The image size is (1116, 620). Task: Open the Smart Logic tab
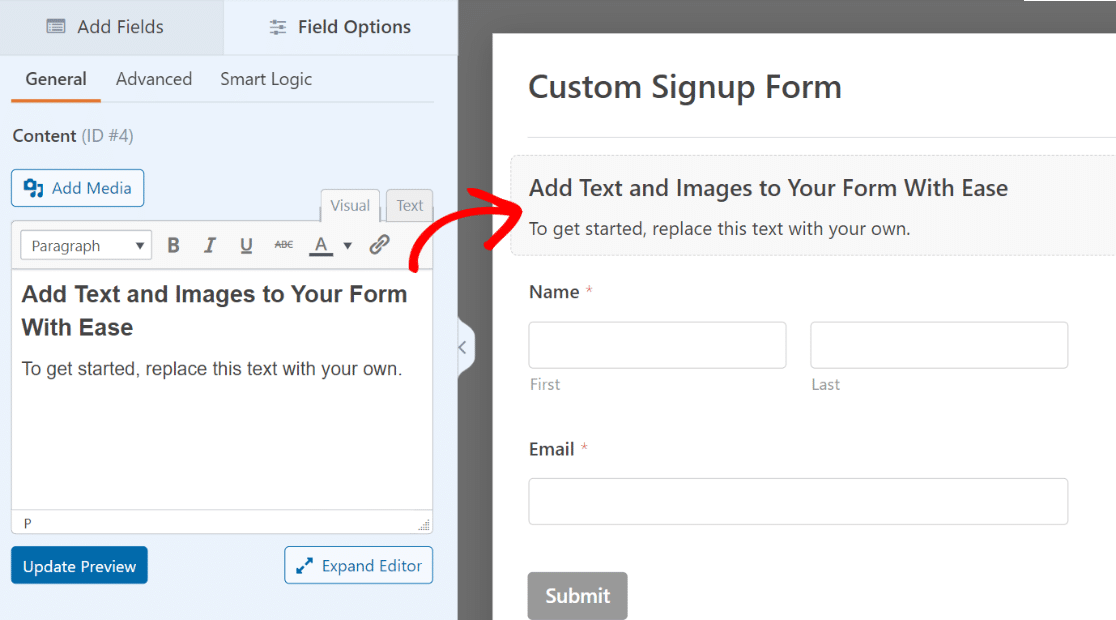[x=266, y=79]
